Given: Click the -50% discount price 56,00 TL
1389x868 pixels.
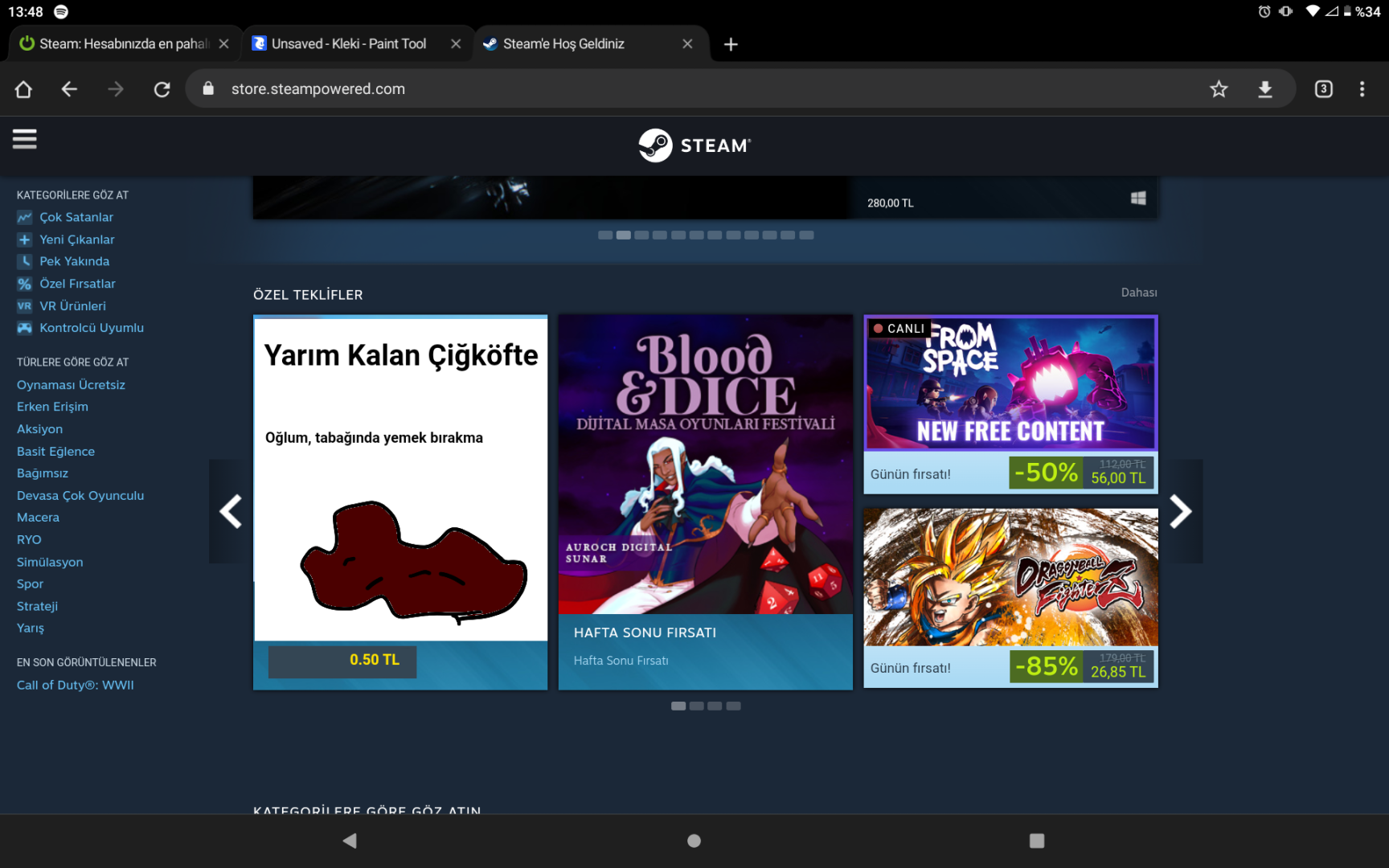Looking at the screenshot, I should pyautogui.click(x=1081, y=473).
